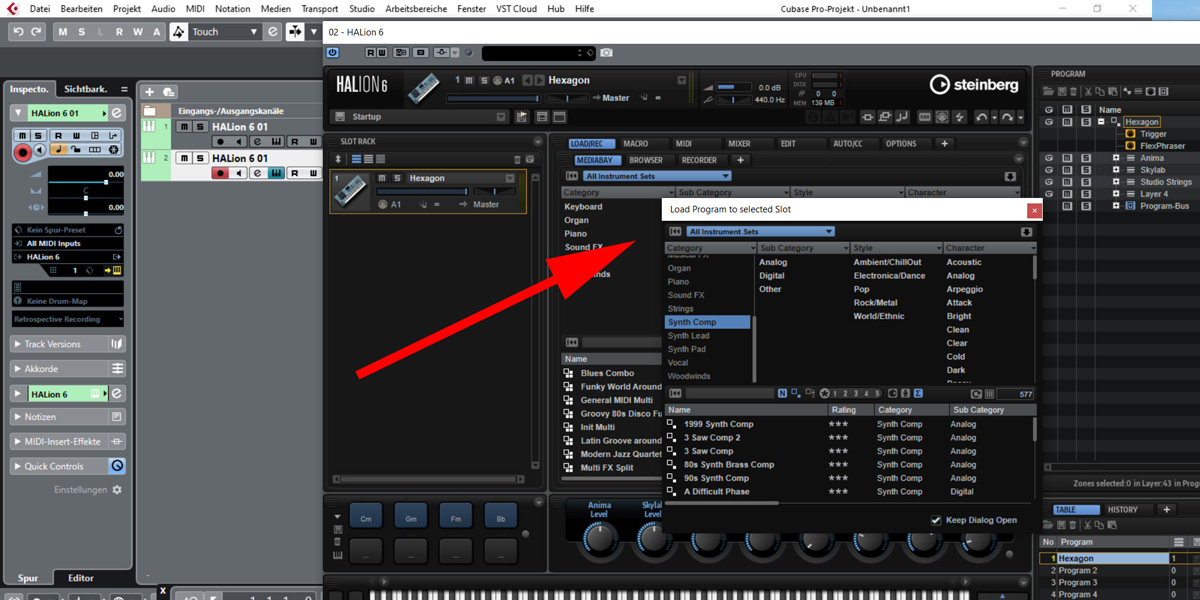Click the Redo arrow in Cubase toolbar

click(x=37, y=32)
